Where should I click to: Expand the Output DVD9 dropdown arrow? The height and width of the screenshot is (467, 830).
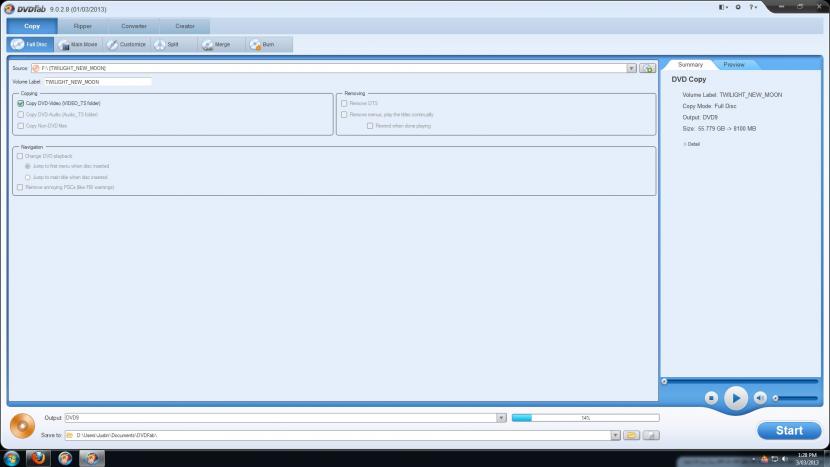pos(501,418)
